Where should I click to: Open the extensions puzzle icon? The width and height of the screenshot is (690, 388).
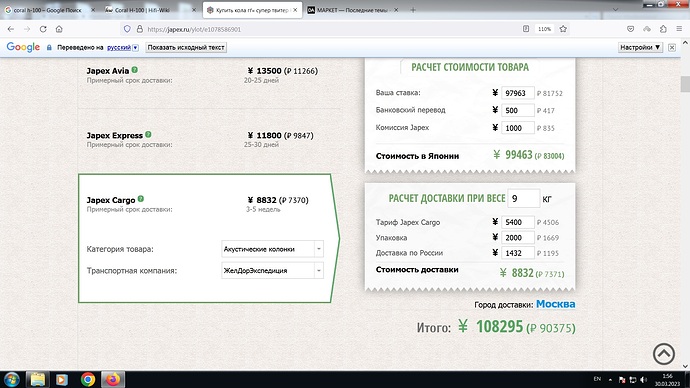[663, 29]
